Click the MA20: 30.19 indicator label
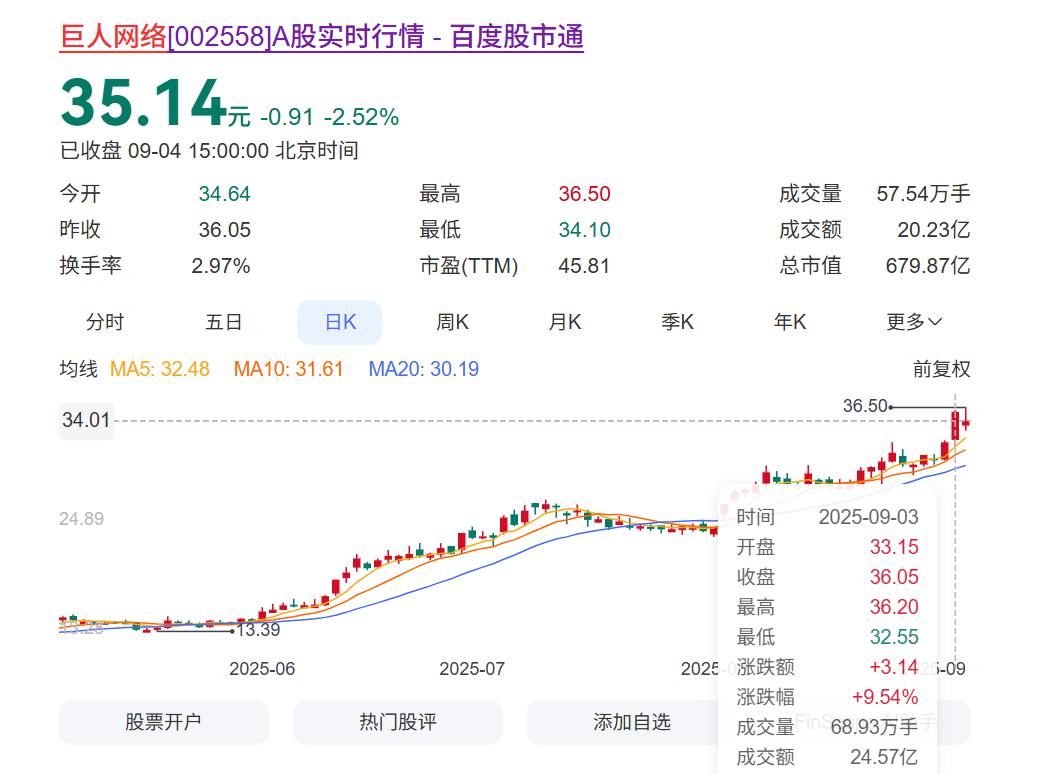The width and height of the screenshot is (1044, 774). click(423, 369)
